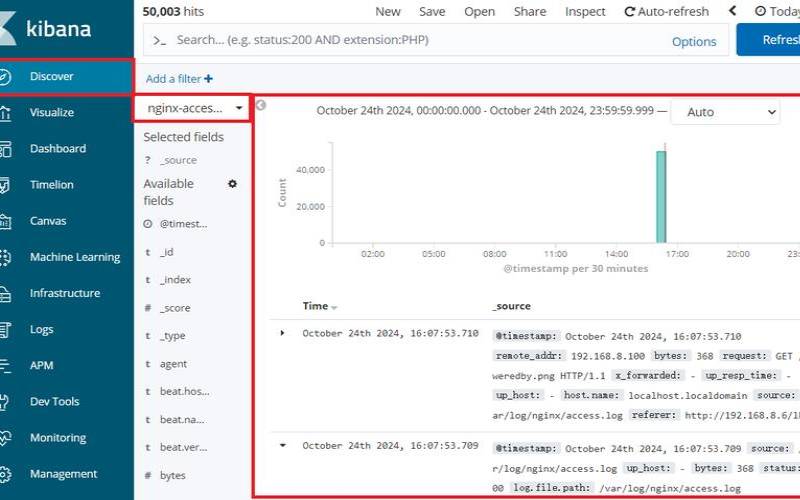Open the Monitoring heartbeat icon
The width and height of the screenshot is (800, 500).
[x=5, y=438]
